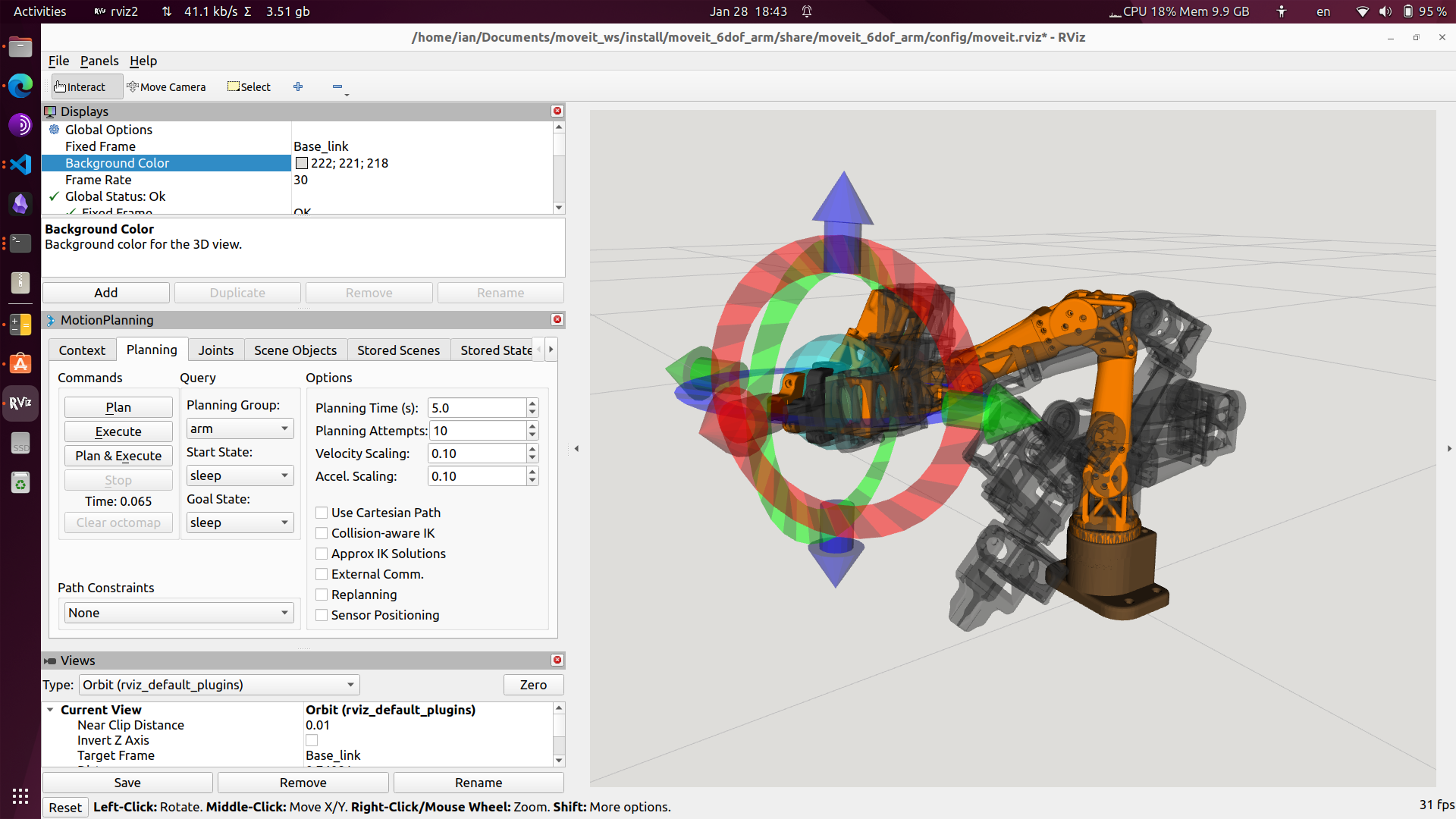The height and width of the screenshot is (819, 1456).
Task: Activate the Move Camera tool
Action: point(166,86)
